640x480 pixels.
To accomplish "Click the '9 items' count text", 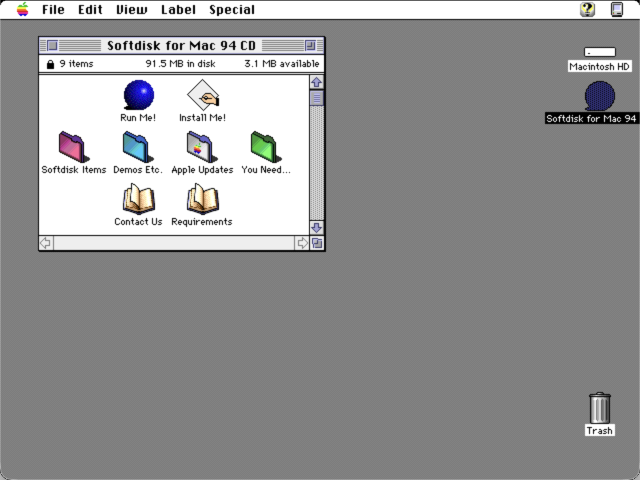I will pyautogui.click(x=76, y=64).
